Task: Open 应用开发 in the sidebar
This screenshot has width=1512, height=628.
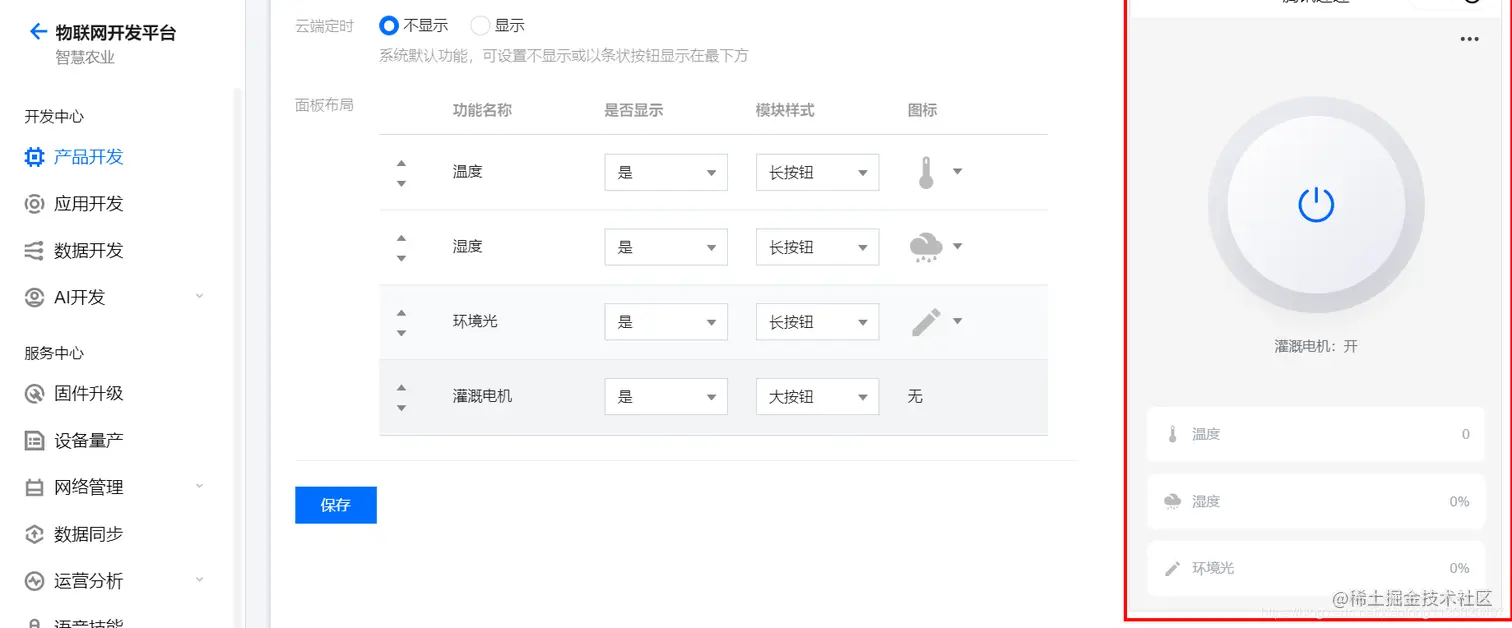Action: (x=89, y=204)
